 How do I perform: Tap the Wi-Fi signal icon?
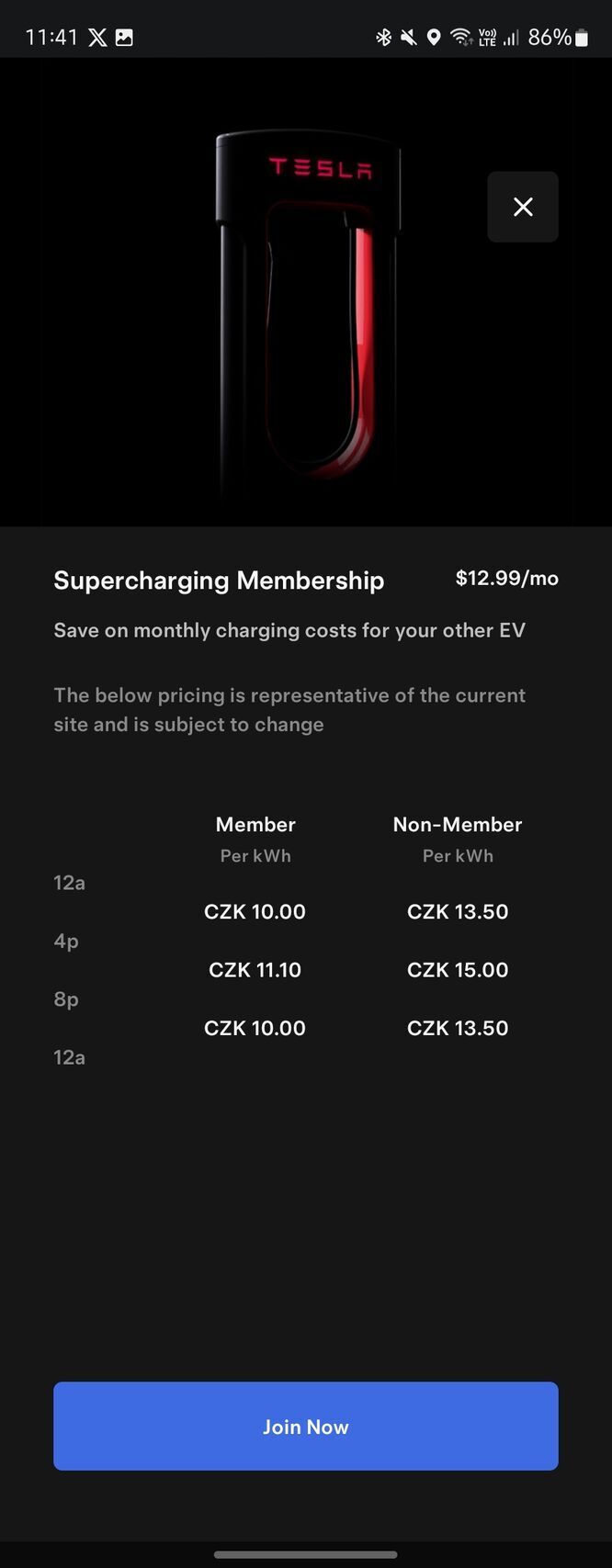coord(459,37)
